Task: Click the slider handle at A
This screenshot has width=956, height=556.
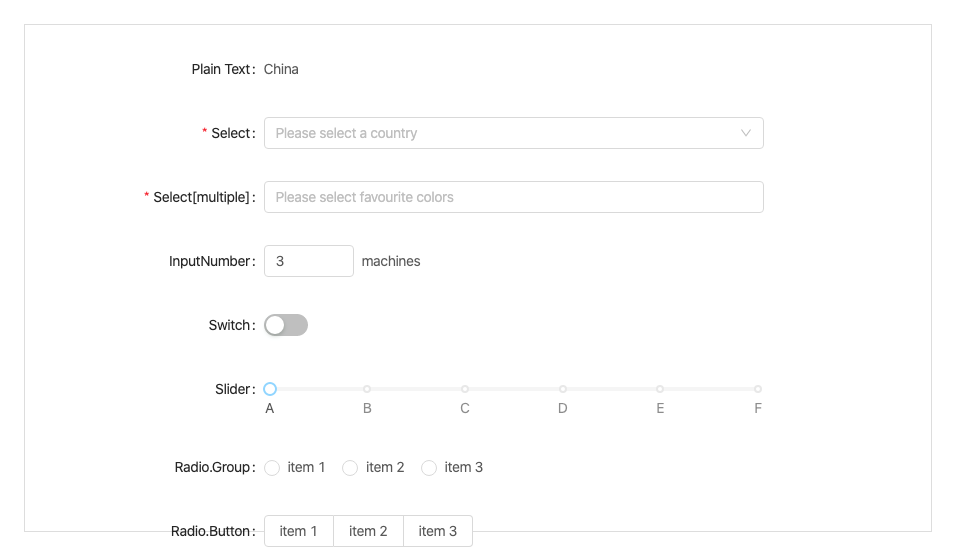Action: point(270,389)
